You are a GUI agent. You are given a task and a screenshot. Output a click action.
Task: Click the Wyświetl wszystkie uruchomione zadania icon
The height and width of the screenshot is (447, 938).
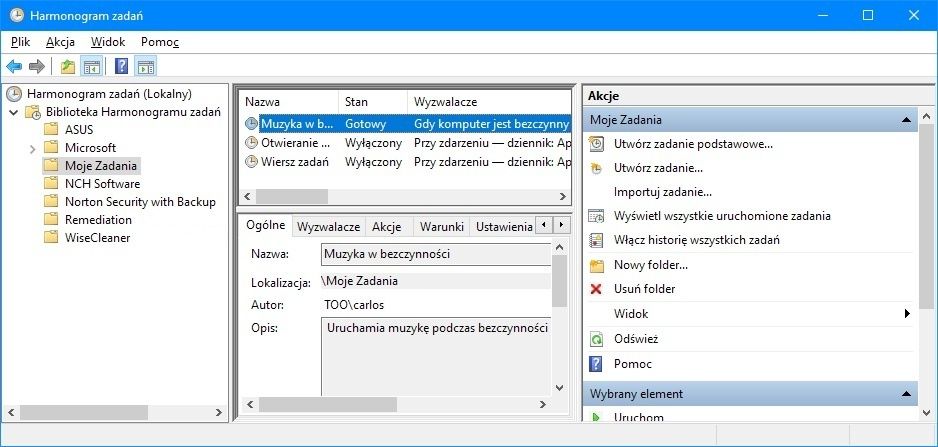(x=596, y=216)
